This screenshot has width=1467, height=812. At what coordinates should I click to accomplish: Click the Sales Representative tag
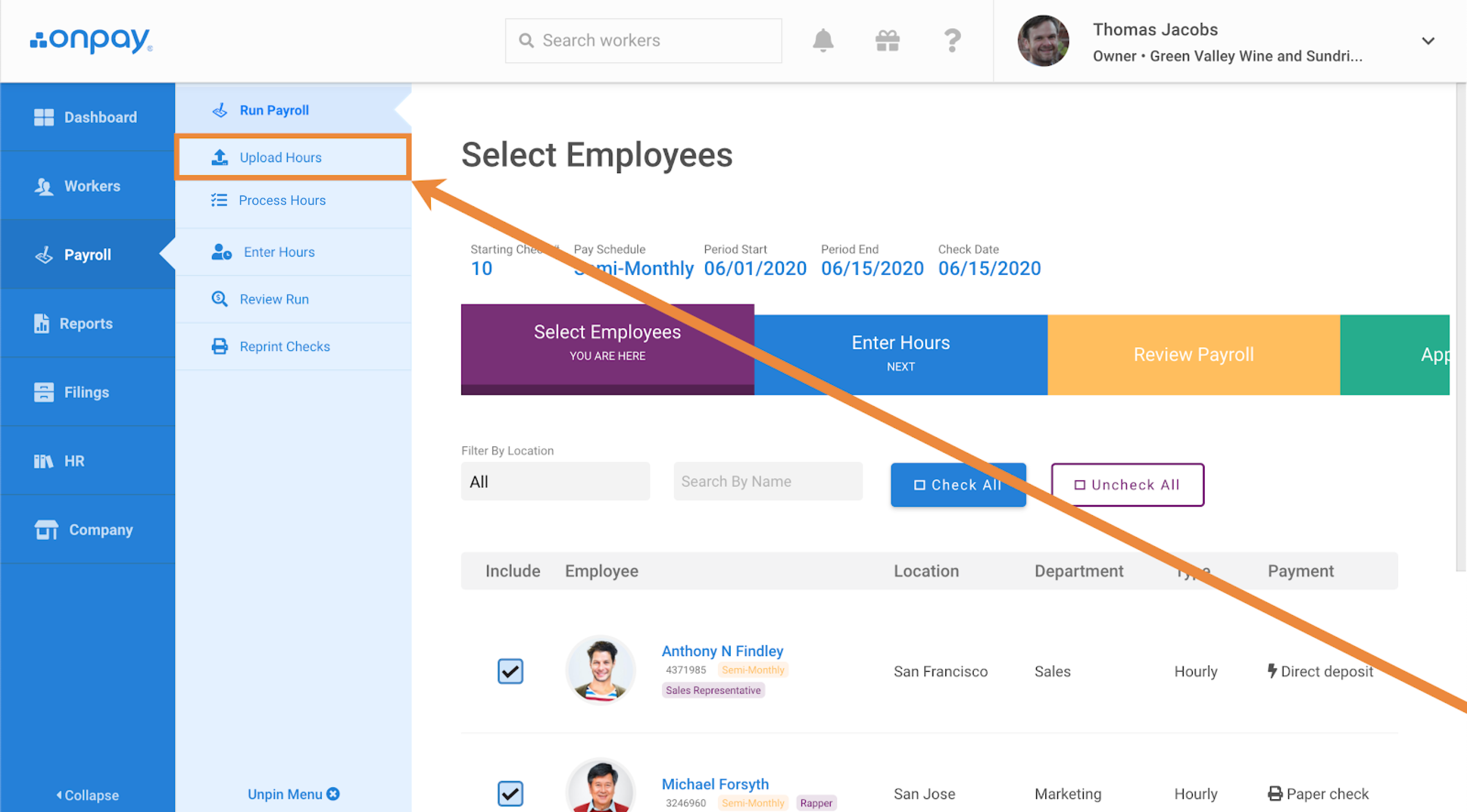coord(713,690)
